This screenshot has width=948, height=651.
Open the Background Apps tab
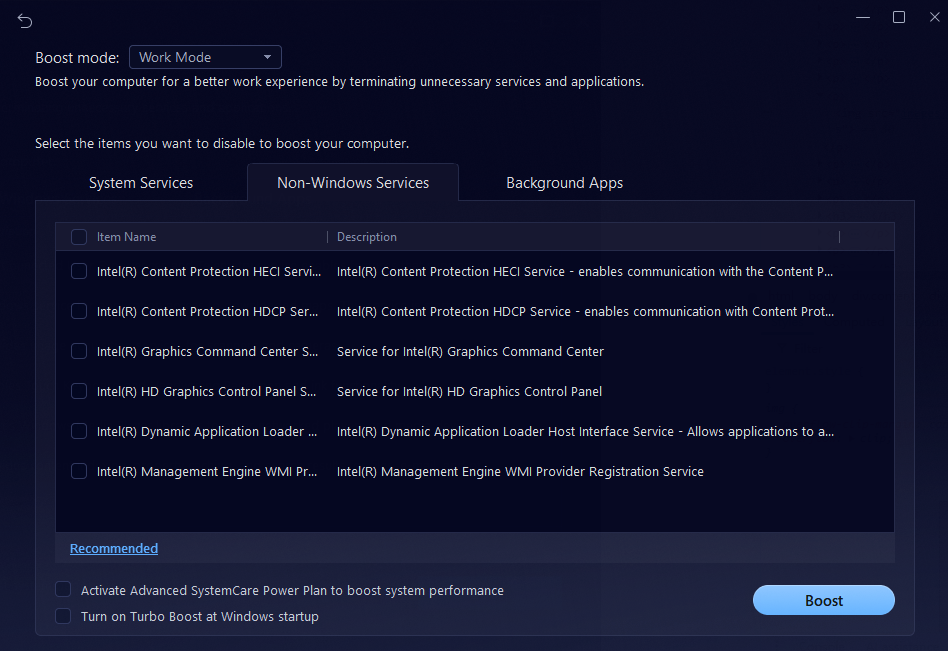(564, 183)
